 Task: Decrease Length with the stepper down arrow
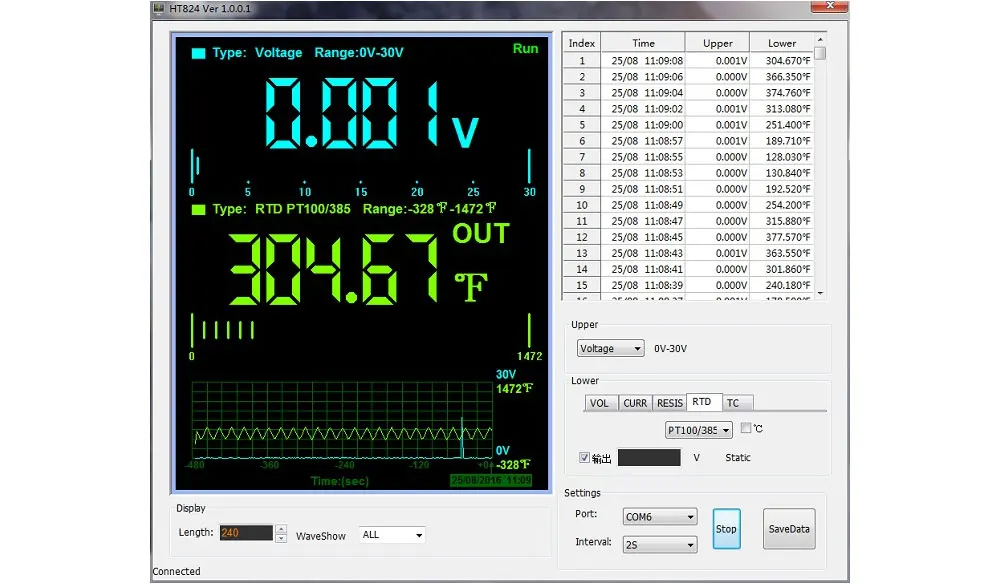tap(281, 538)
